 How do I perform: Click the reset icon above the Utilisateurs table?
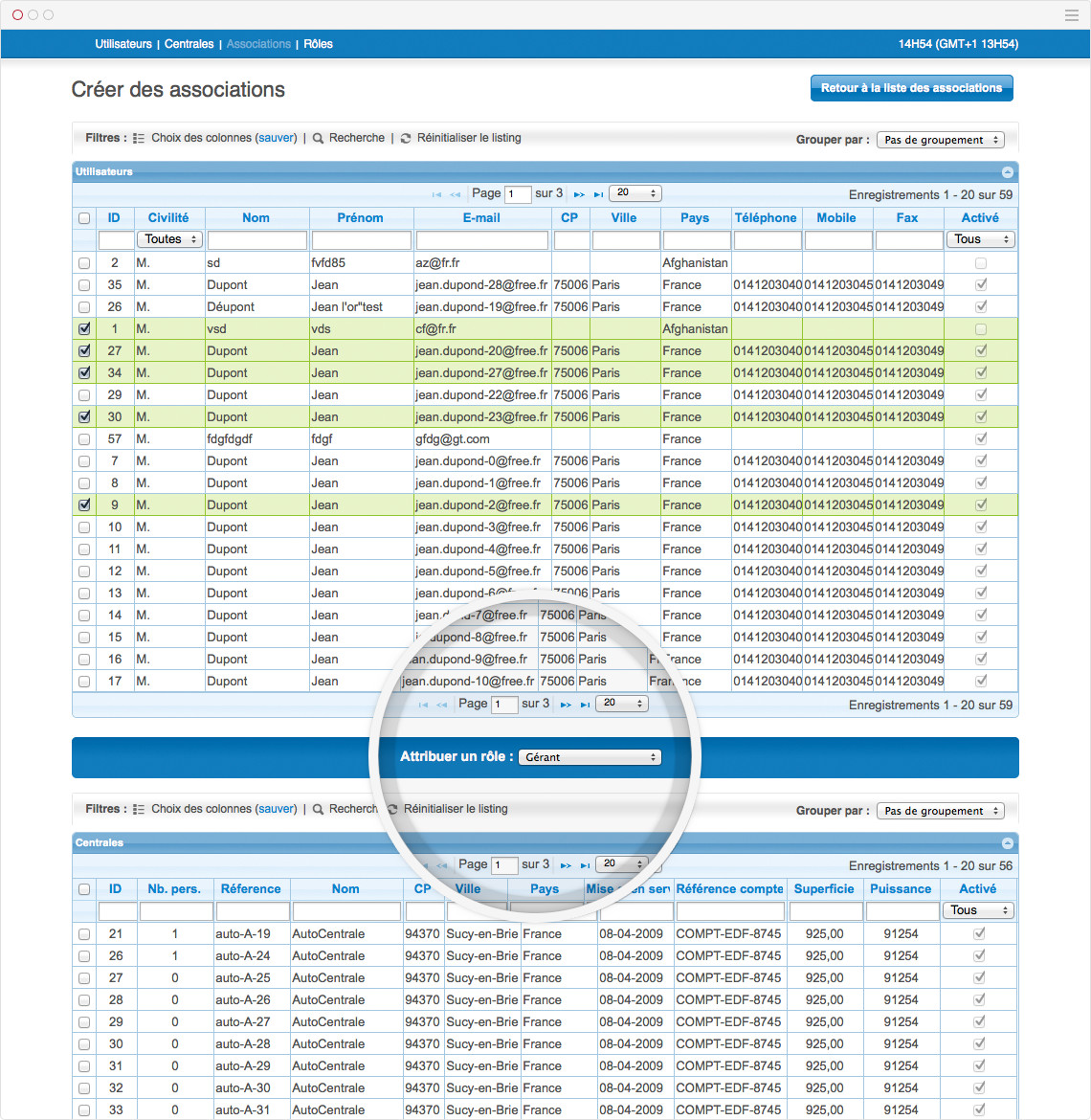point(406,139)
